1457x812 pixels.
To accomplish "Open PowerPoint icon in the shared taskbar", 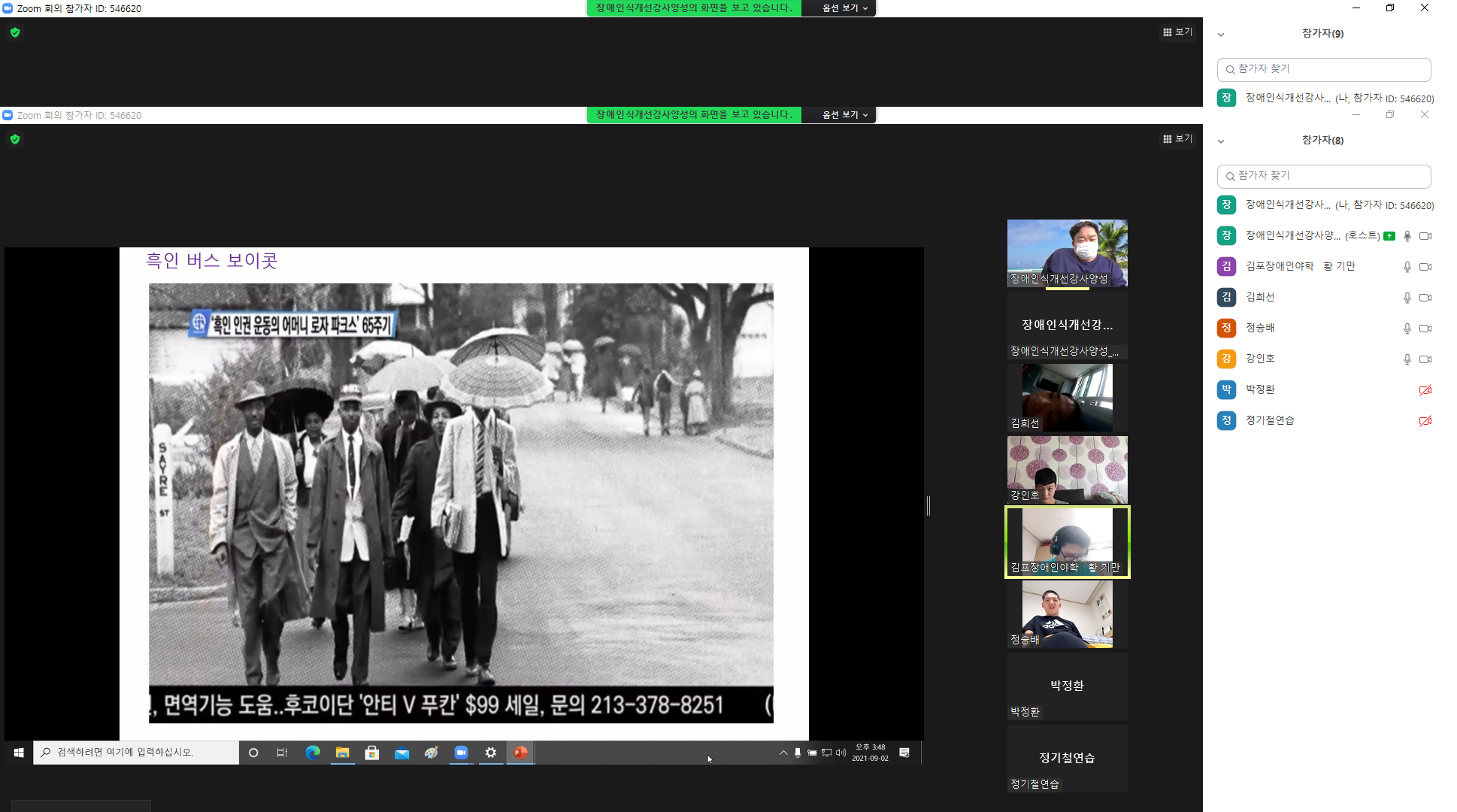I will [520, 753].
